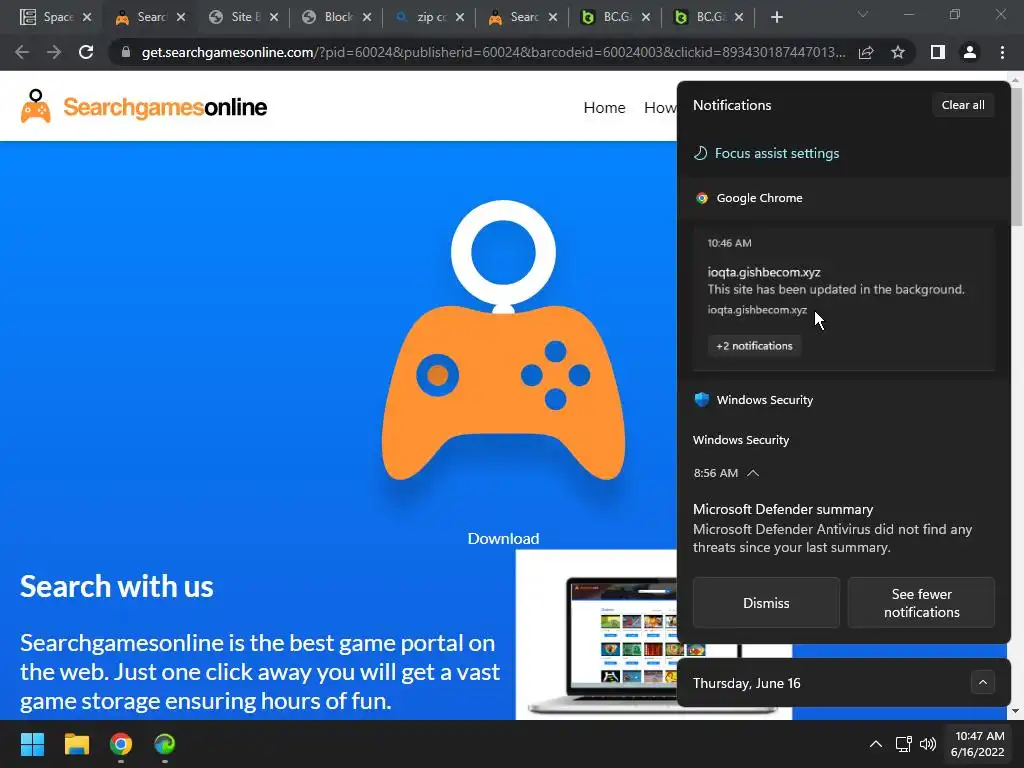Close the Site B tab

274,17
